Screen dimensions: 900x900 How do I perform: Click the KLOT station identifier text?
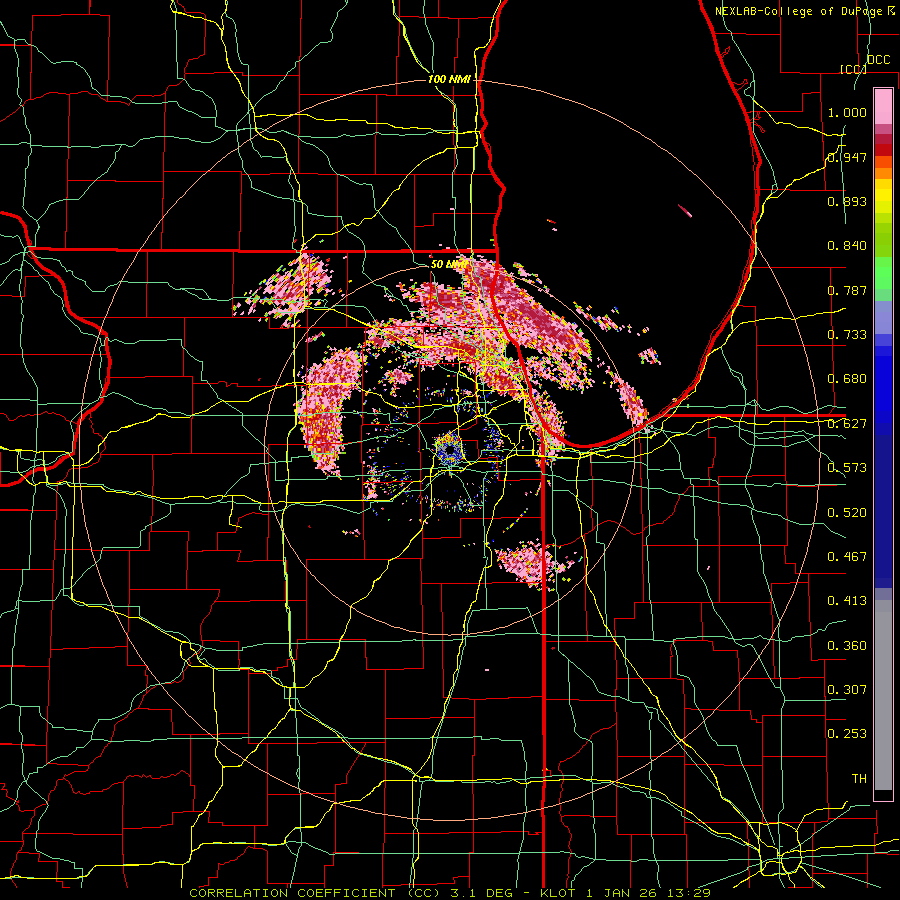pos(557,893)
